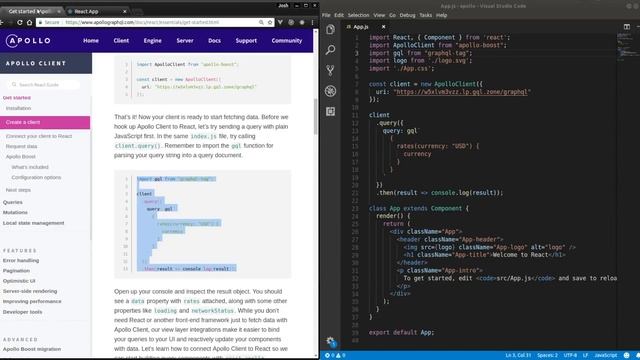Open Optimistic UI sidebar link
640x360 pixels.
coord(19,281)
